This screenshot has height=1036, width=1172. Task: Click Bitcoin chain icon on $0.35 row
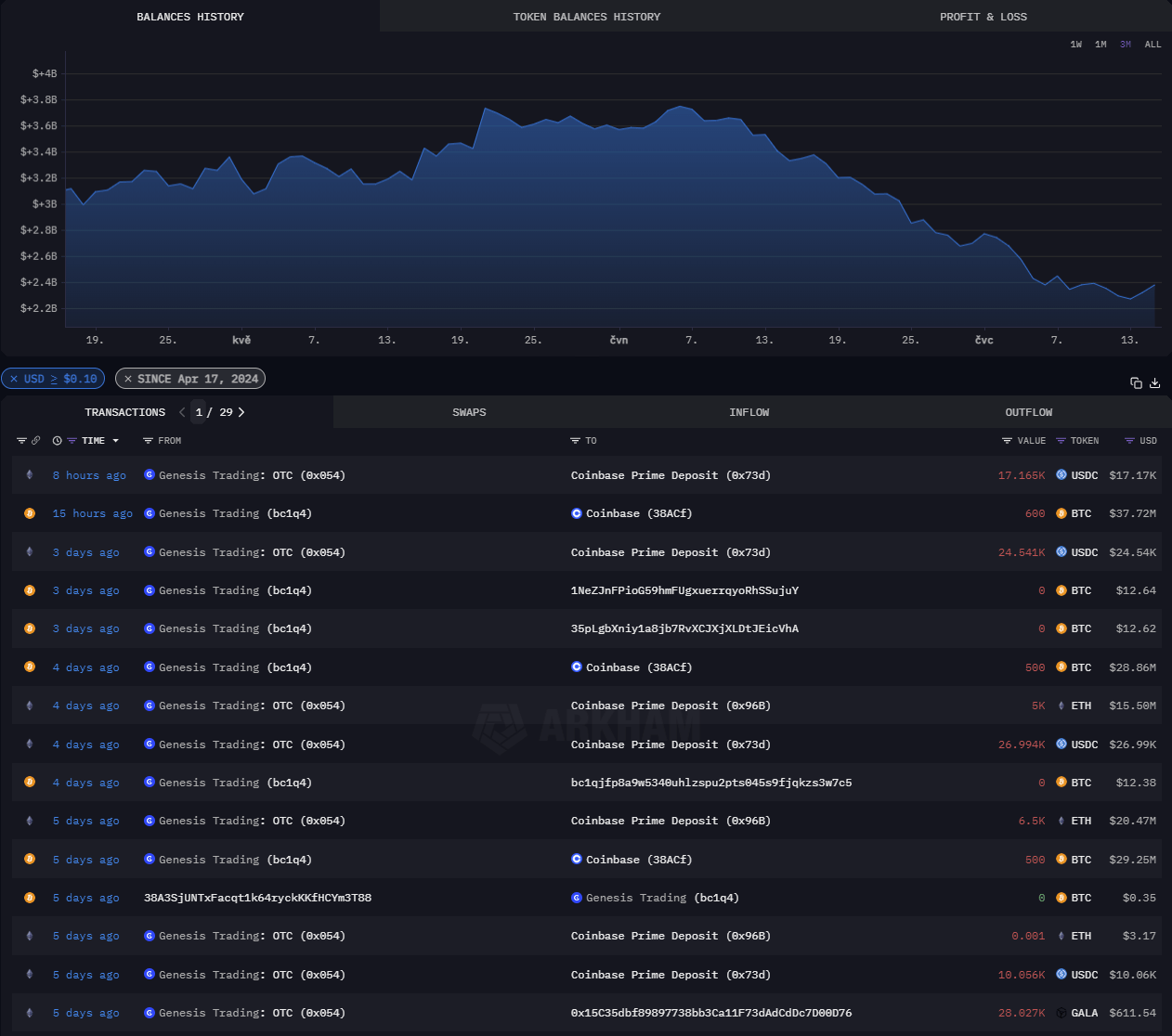coord(30,898)
